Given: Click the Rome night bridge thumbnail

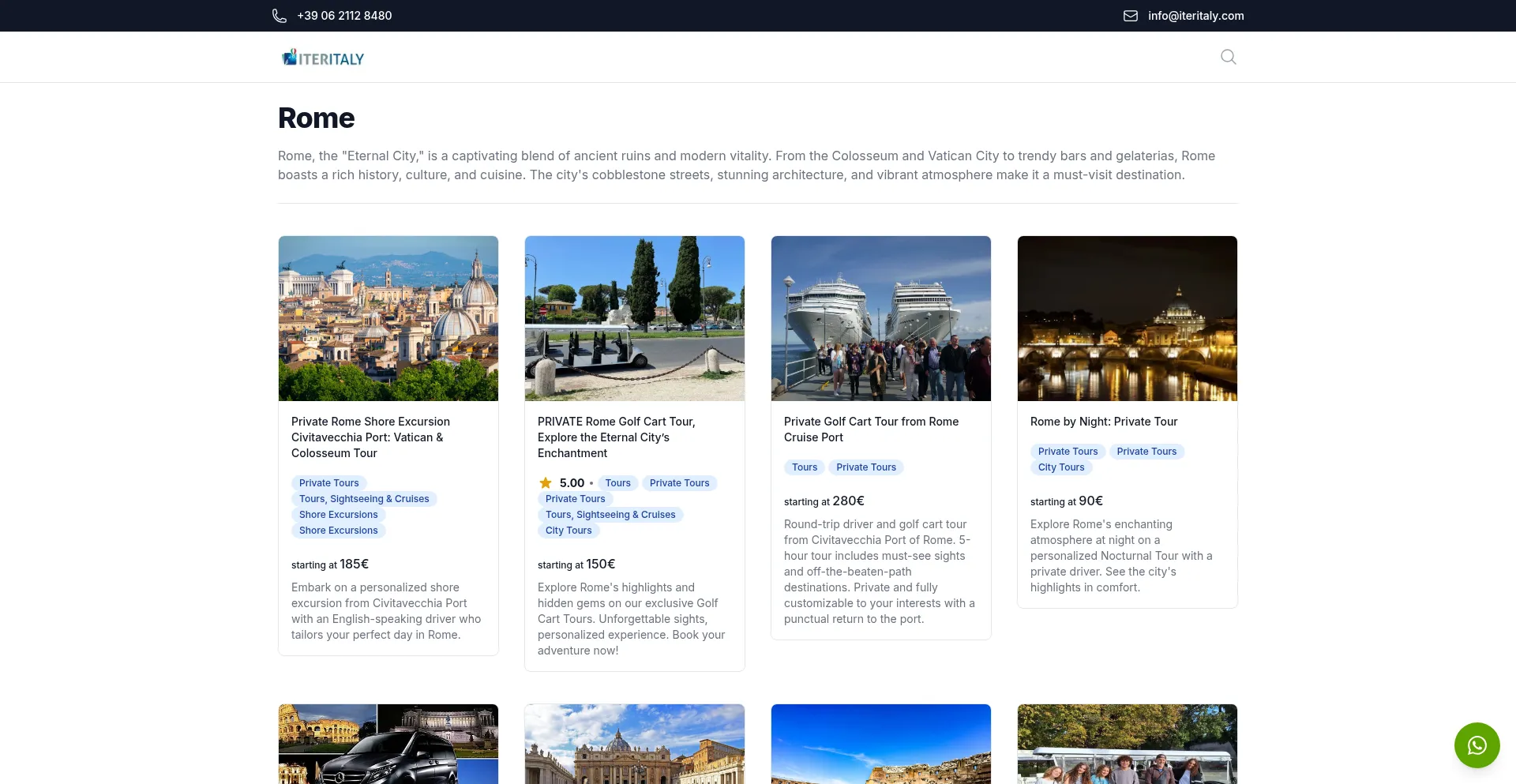Looking at the screenshot, I should click(x=1128, y=318).
